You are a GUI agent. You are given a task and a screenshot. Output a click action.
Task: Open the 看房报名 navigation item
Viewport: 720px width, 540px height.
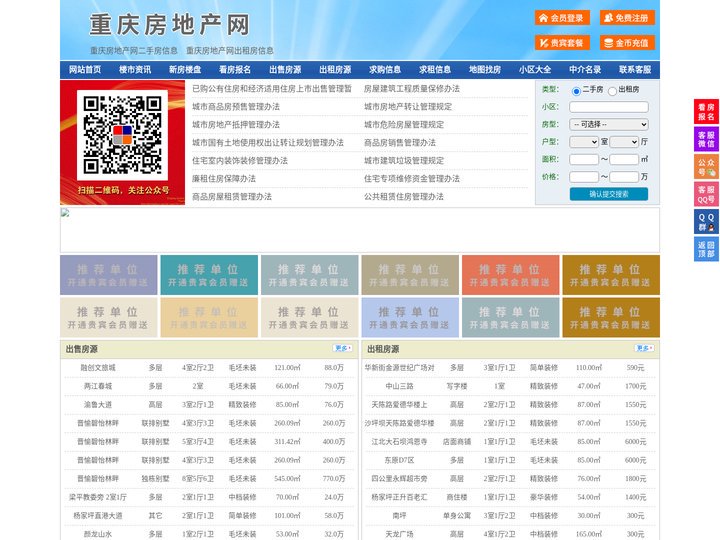[235, 70]
